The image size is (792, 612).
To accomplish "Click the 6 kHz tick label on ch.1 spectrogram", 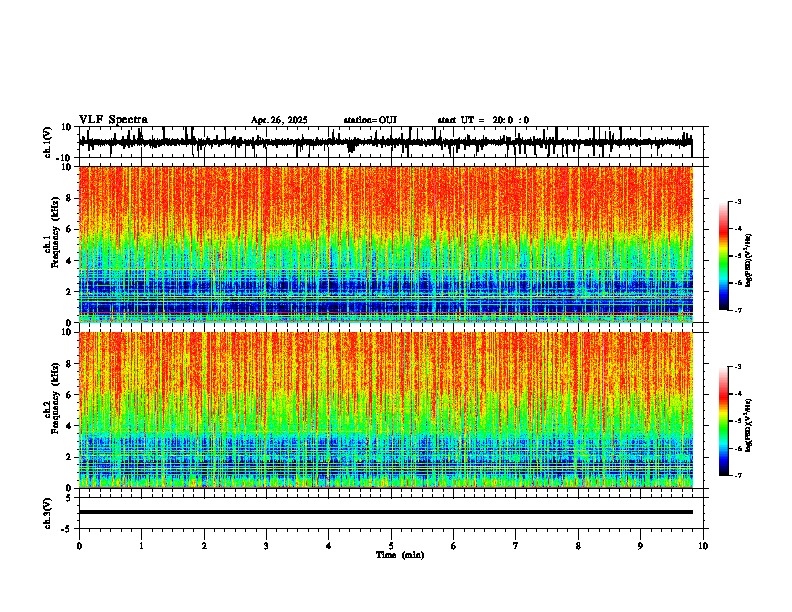I will (70, 229).
